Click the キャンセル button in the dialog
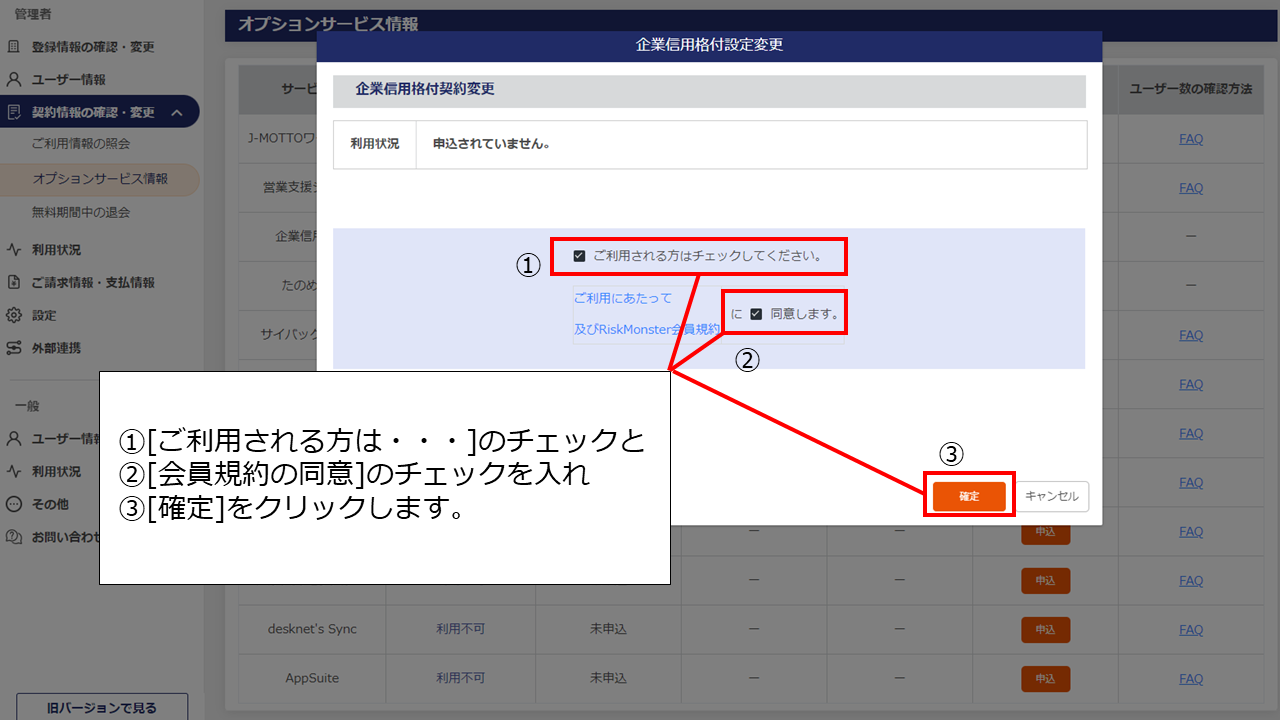This screenshot has width=1280, height=720. click(x=1052, y=496)
